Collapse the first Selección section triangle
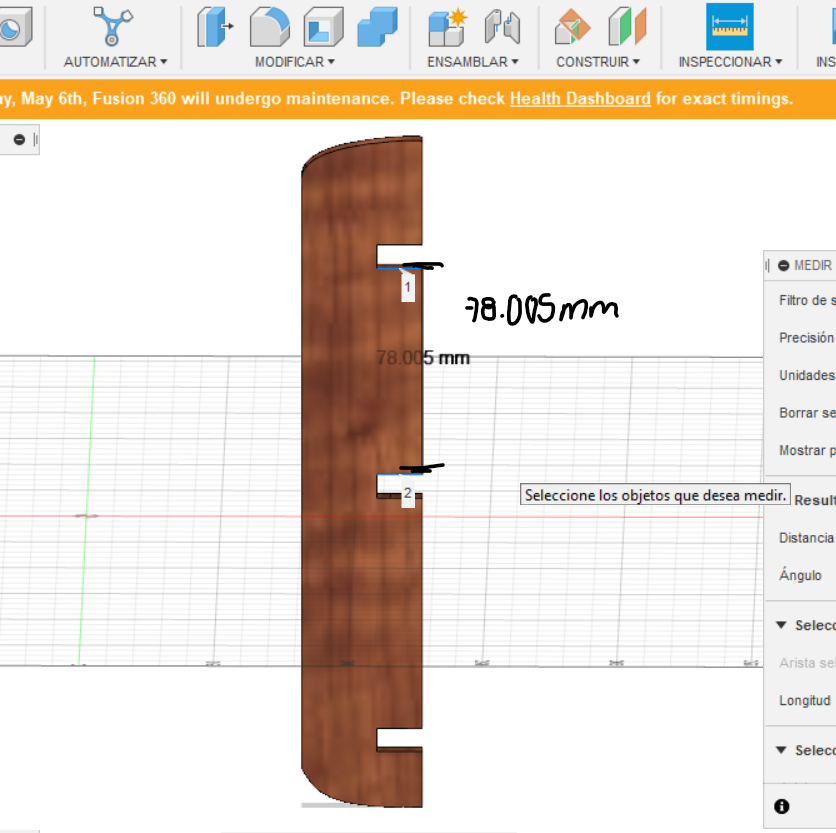 781,625
